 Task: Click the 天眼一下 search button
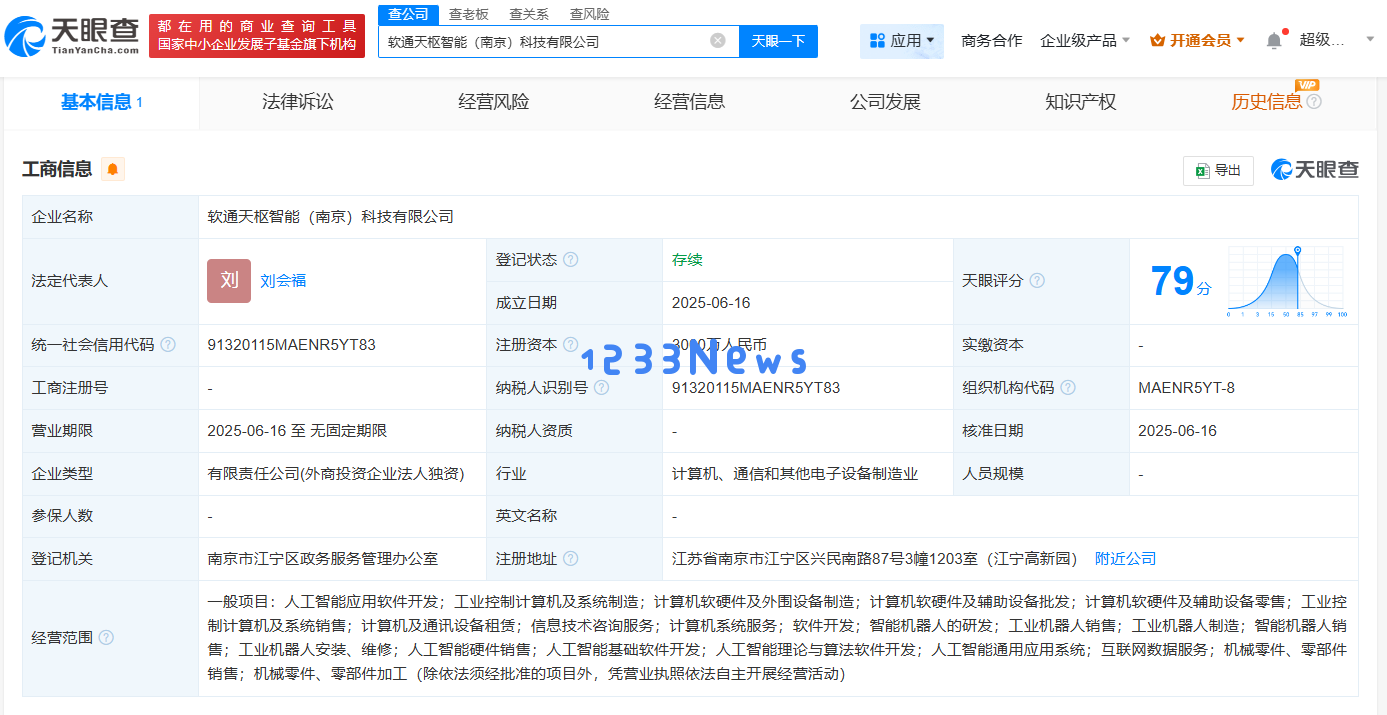pyautogui.click(x=778, y=41)
